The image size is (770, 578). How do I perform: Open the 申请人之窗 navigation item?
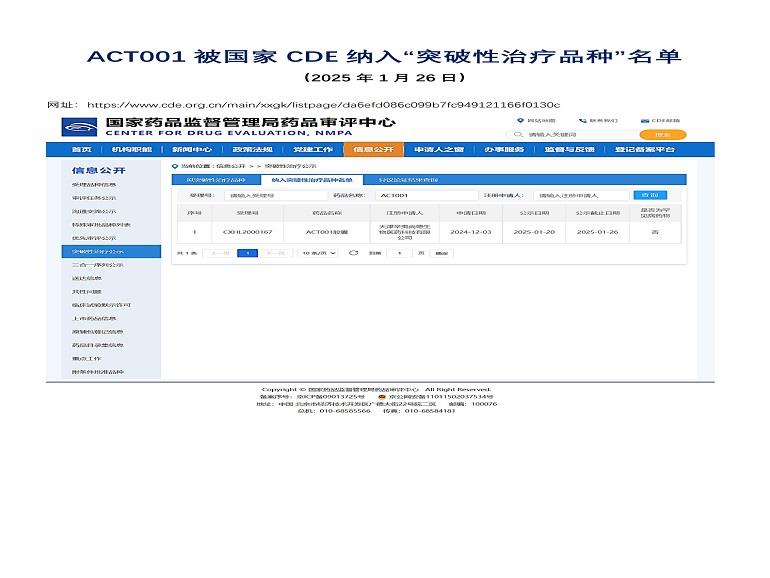pyautogui.click(x=439, y=149)
